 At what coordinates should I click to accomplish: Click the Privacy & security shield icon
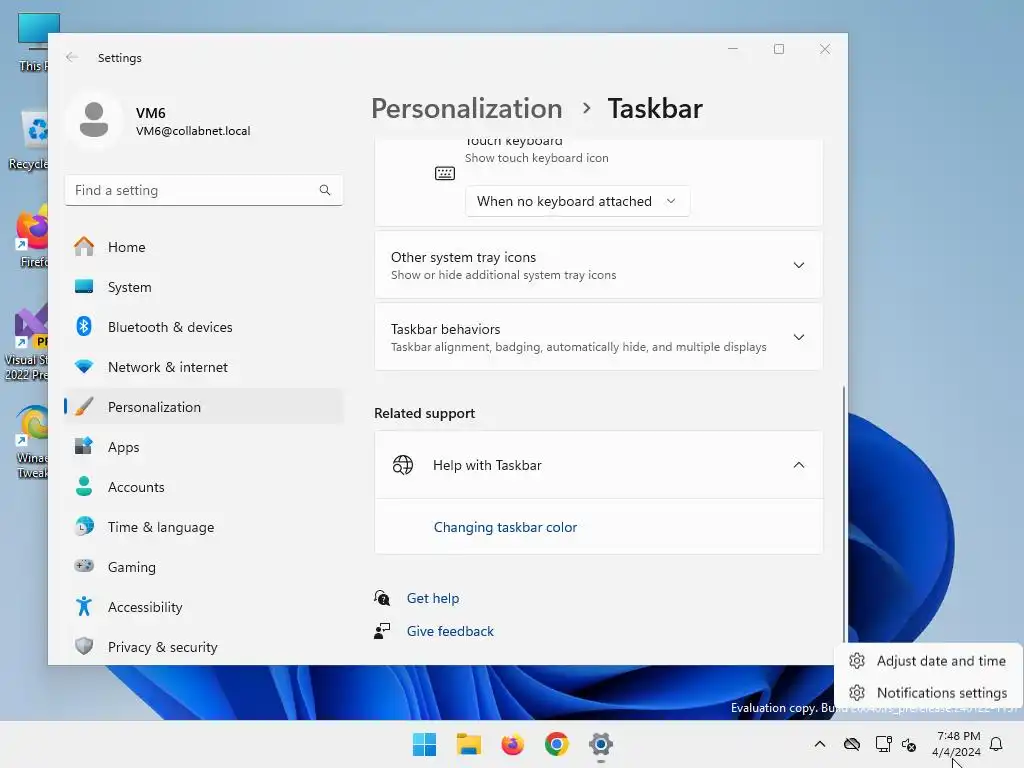84,647
